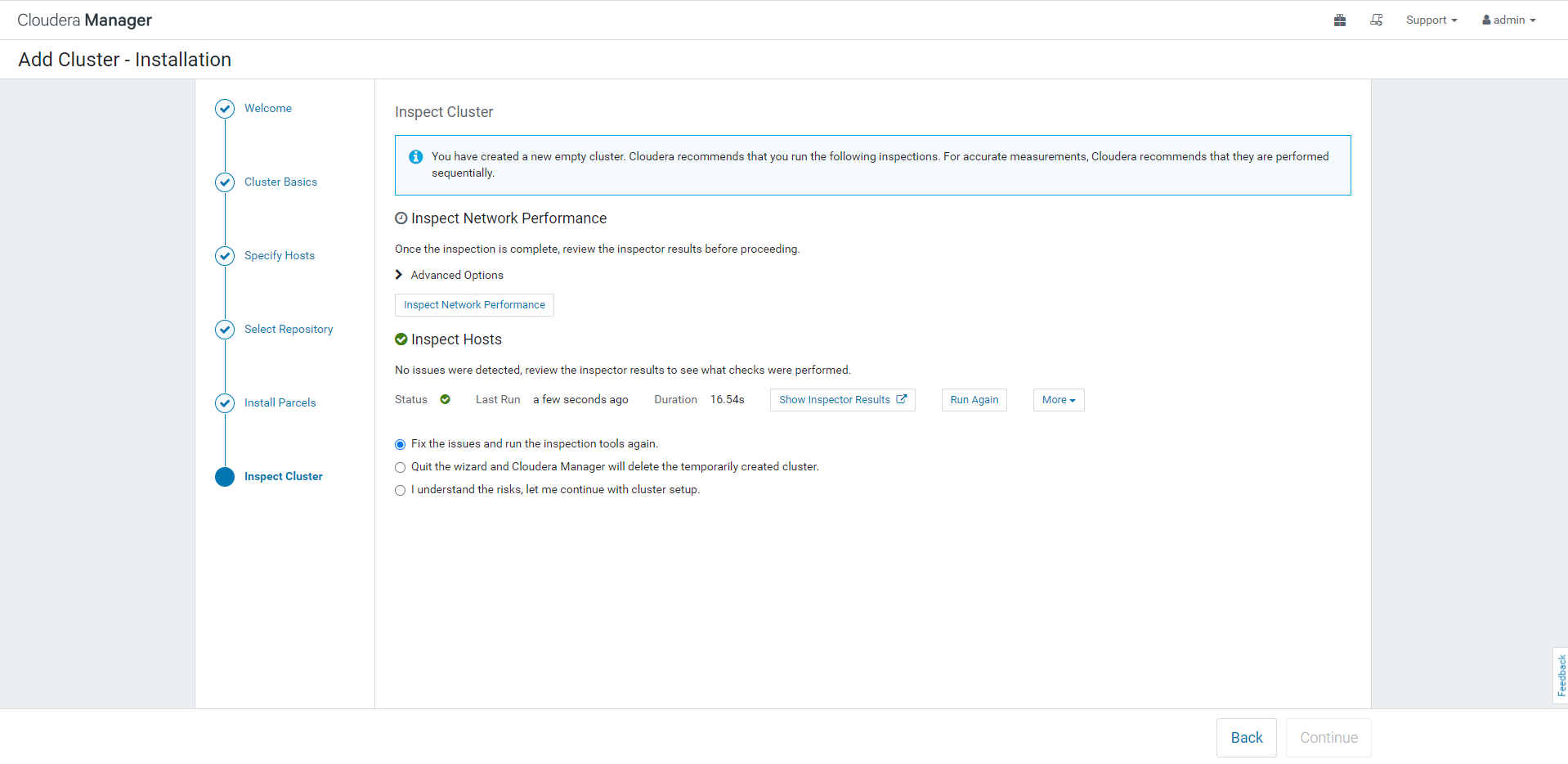Viewport: 1568px width, 764px height.
Task: Open the More dropdown
Action: pos(1059,400)
